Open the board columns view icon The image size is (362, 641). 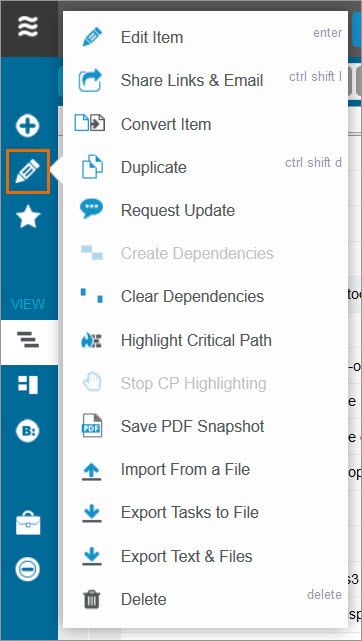[x=28, y=385]
